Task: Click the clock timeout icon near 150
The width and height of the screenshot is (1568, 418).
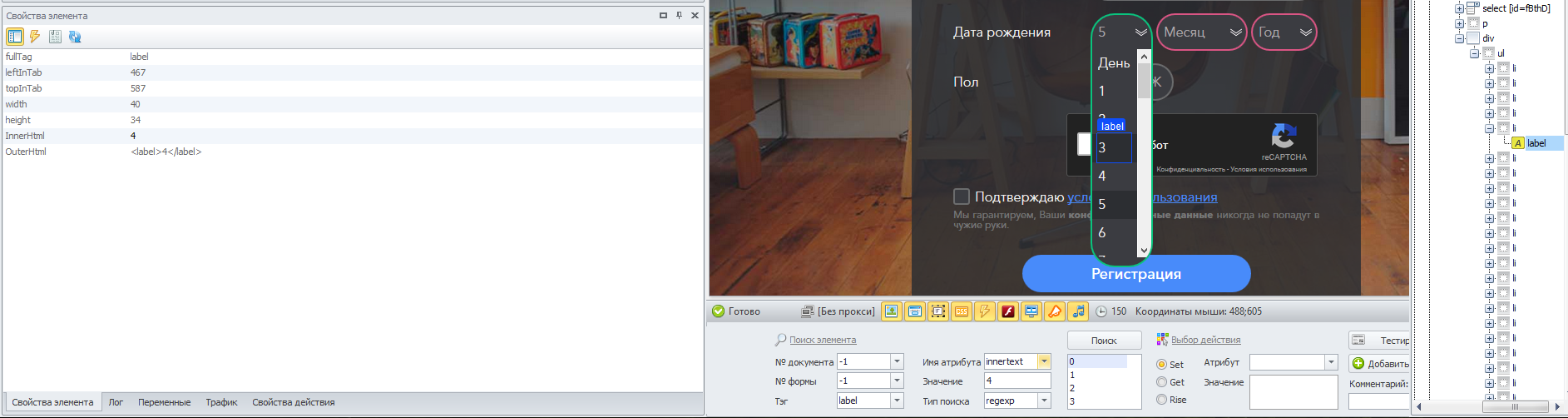Action: pyautogui.click(x=1101, y=311)
